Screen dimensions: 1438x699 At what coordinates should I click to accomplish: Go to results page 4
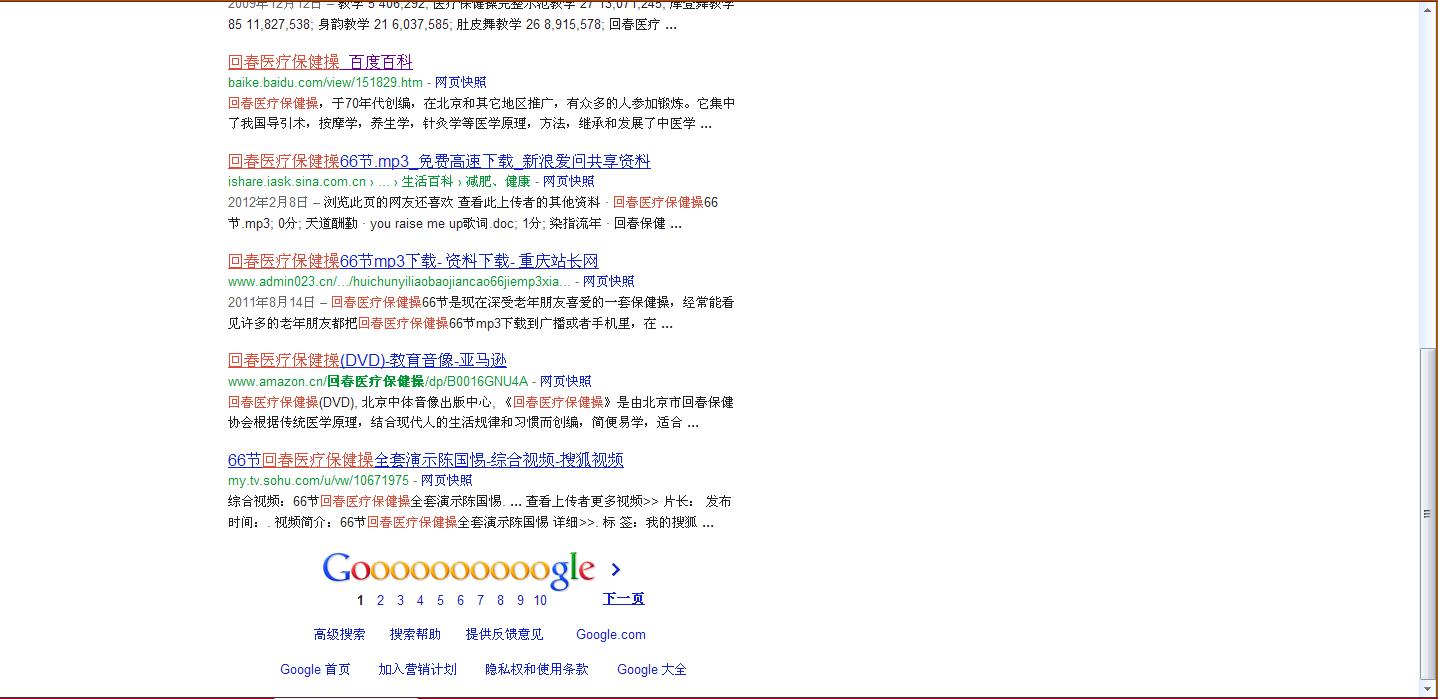tap(420, 600)
